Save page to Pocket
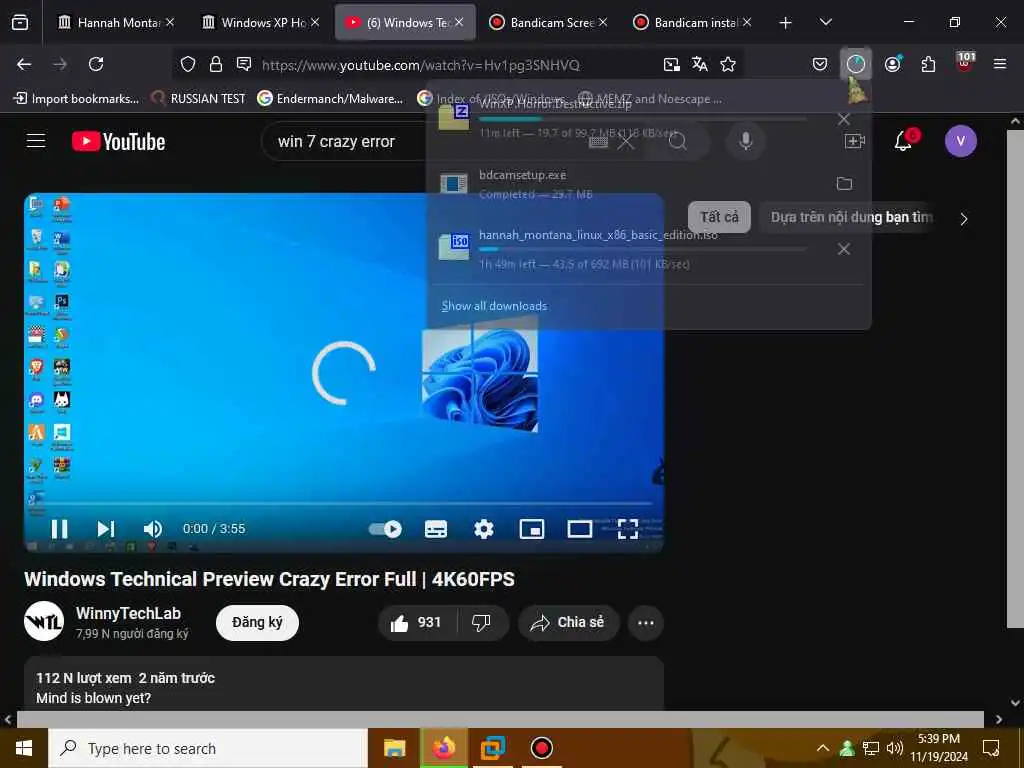The image size is (1024, 768). click(820, 64)
